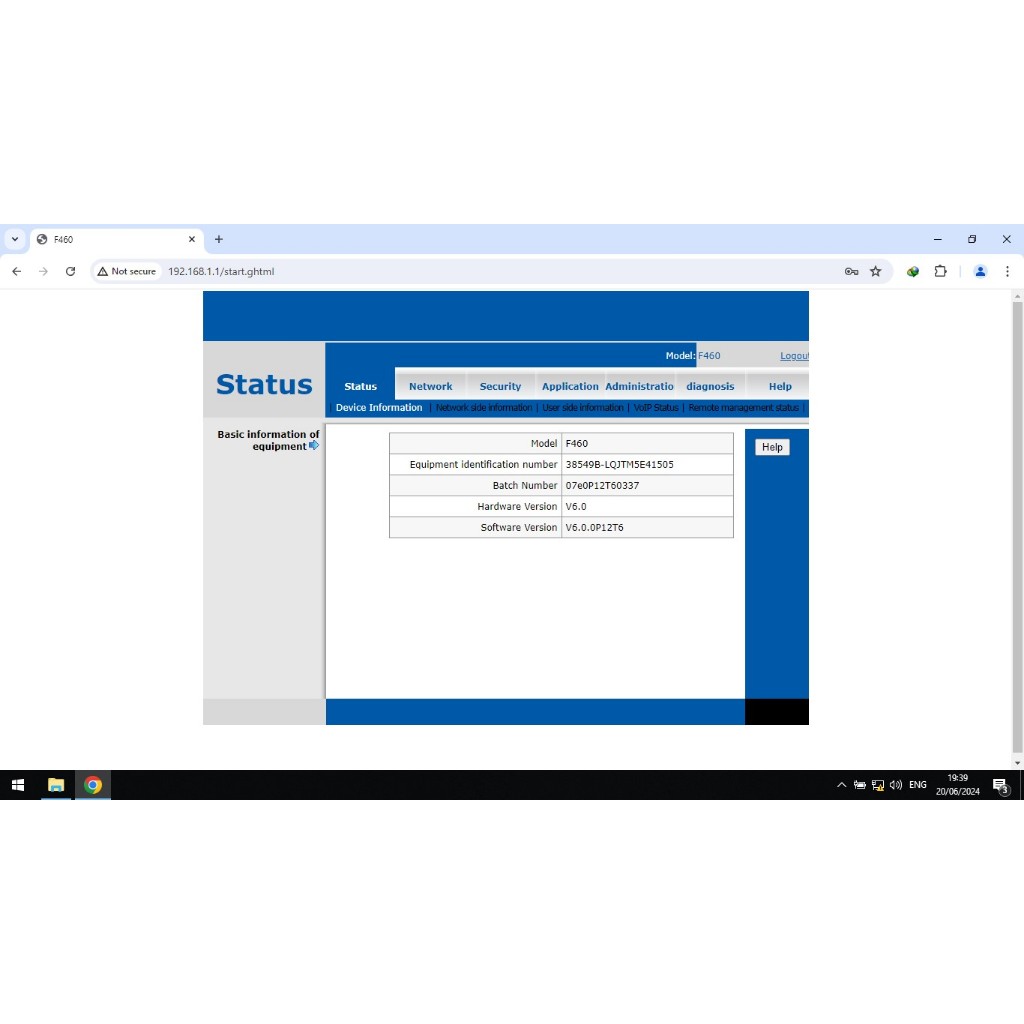The width and height of the screenshot is (1024, 1024).
Task: Click the volume speaker tray icon
Action: [896, 785]
